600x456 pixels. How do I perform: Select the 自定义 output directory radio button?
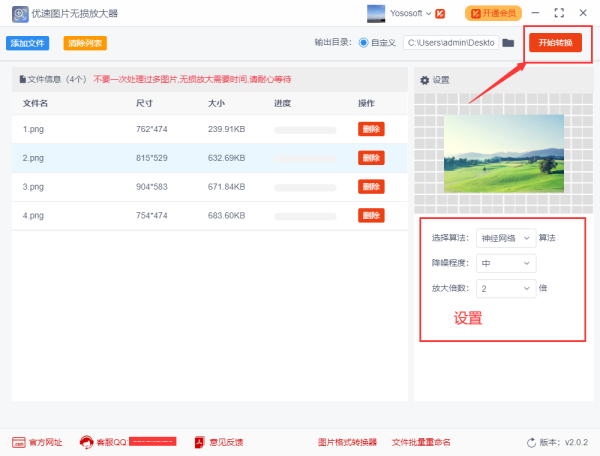click(x=363, y=43)
